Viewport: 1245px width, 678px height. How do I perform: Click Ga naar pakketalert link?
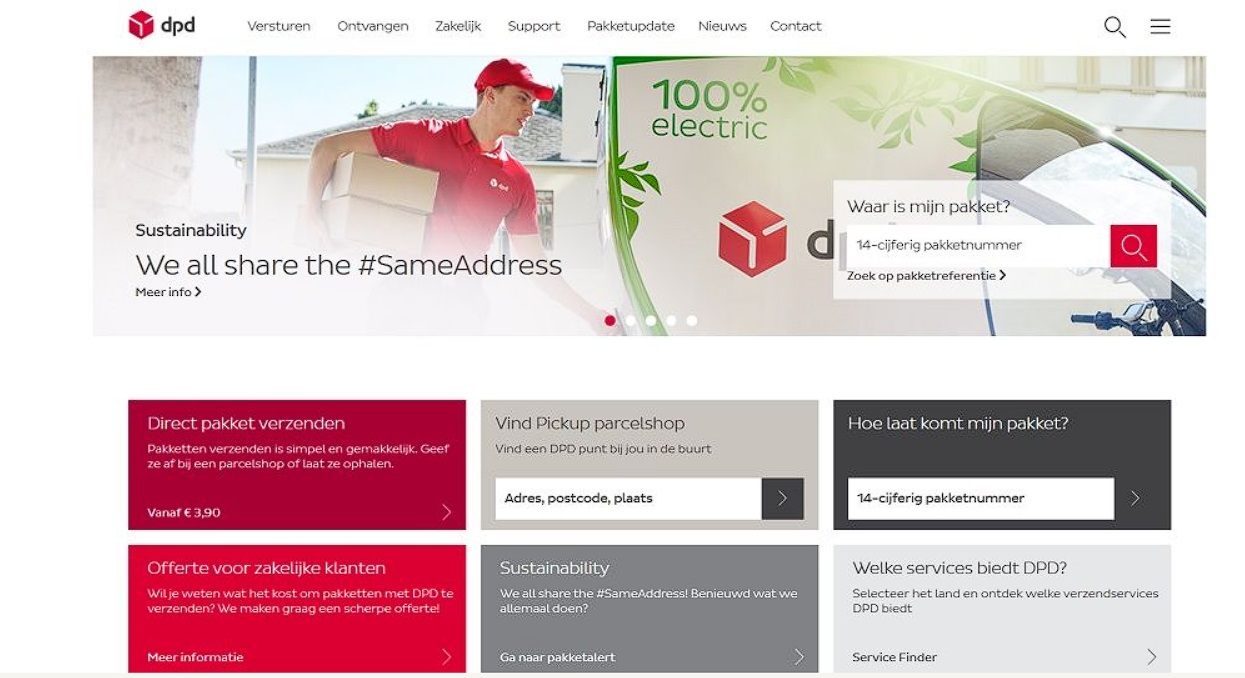[x=557, y=657]
